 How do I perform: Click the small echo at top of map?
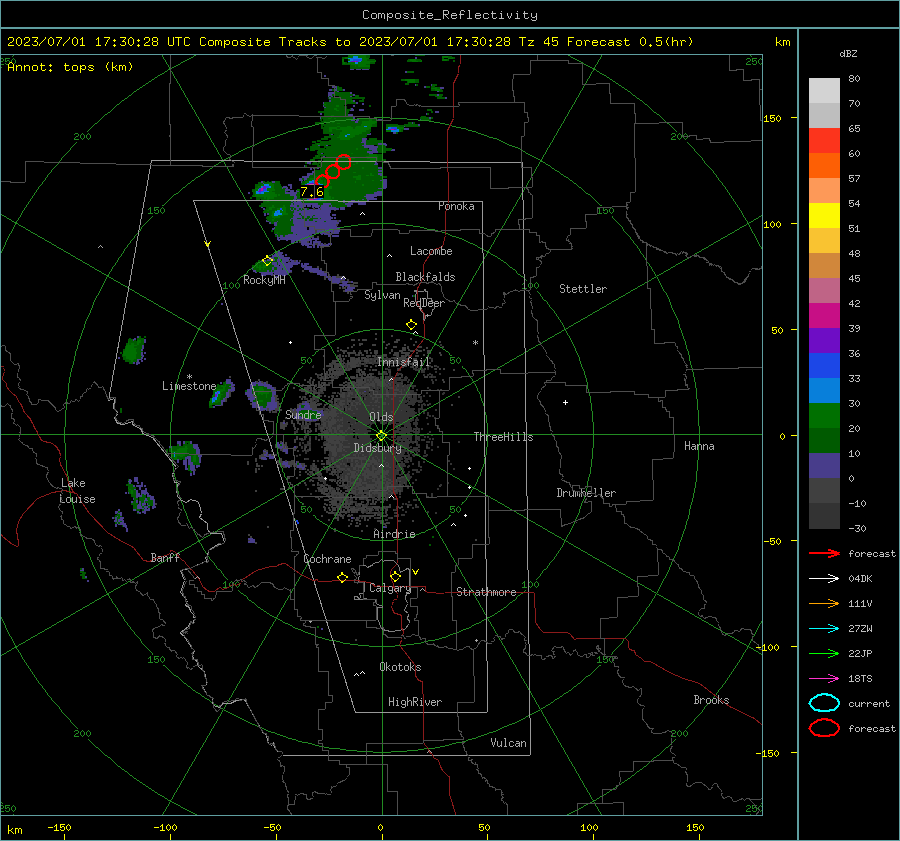coord(356,60)
